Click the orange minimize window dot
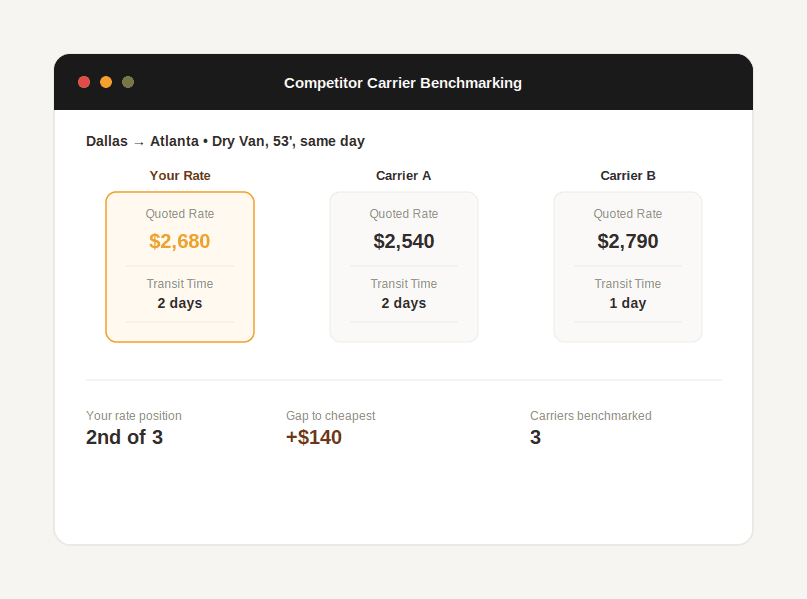The height and width of the screenshot is (599, 807). pos(106,82)
